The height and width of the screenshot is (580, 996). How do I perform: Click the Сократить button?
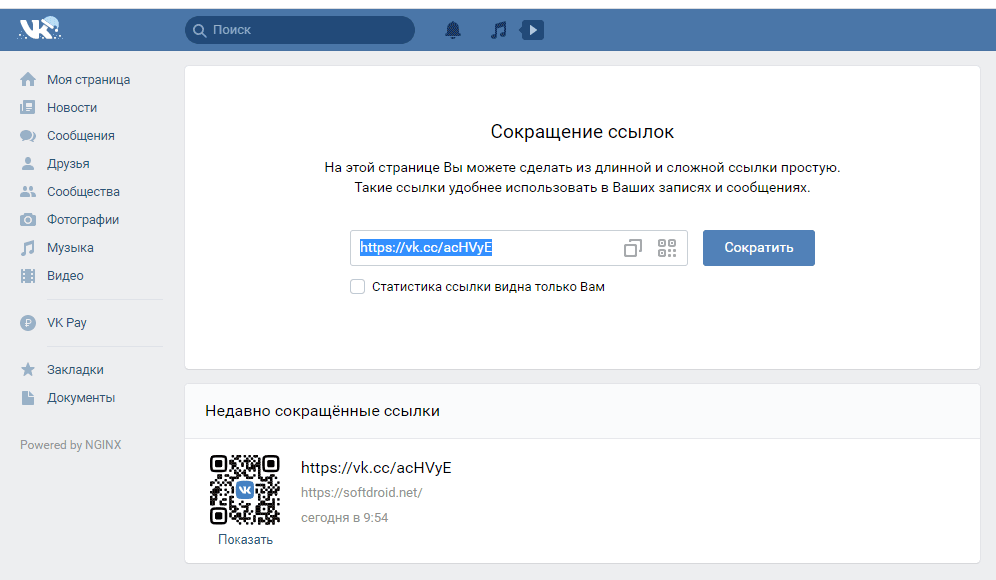tap(758, 248)
